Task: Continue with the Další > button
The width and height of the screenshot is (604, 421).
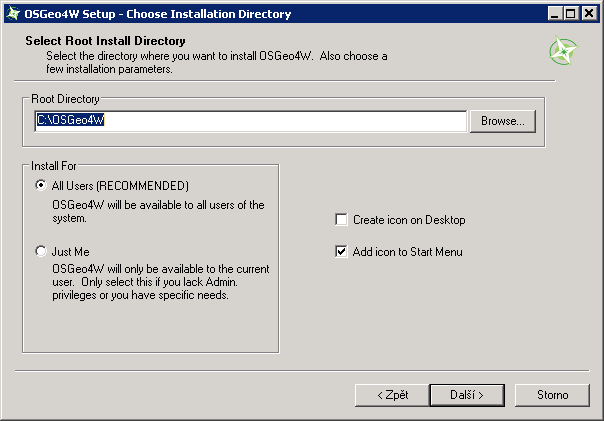Action: click(467, 395)
